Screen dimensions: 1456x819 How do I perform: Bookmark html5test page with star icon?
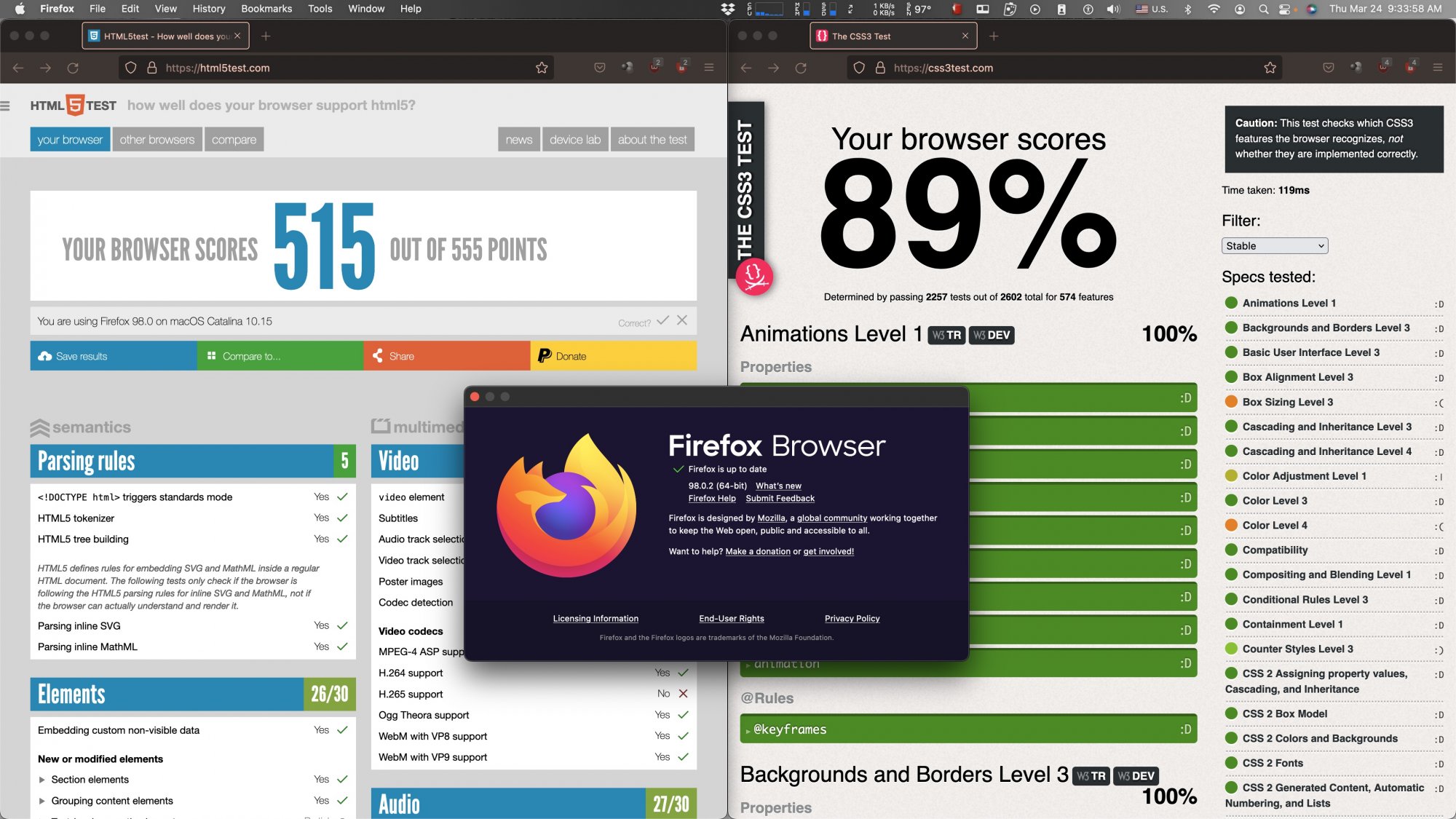(x=542, y=68)
